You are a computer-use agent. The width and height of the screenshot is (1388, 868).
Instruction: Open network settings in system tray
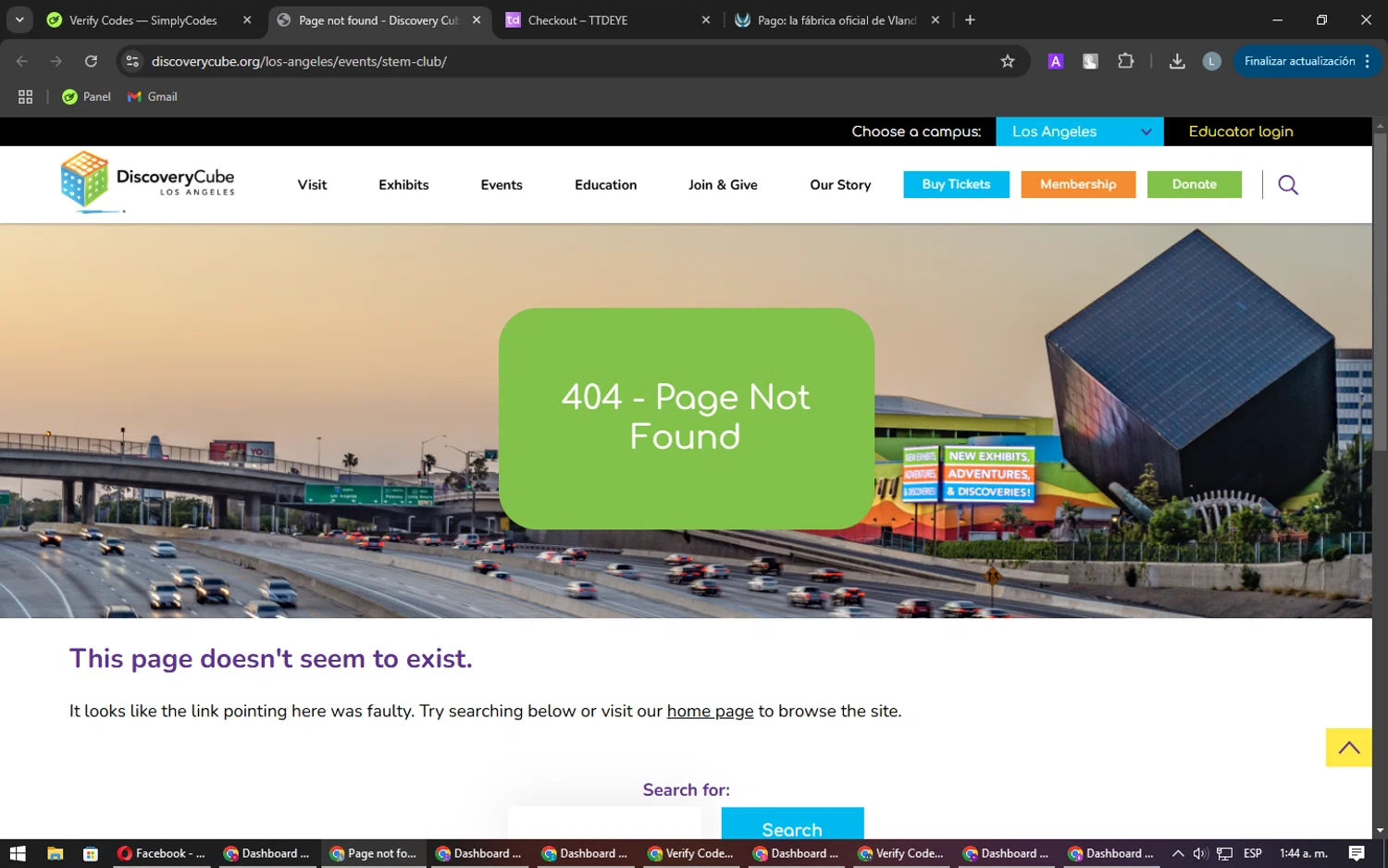pyautogui.click(x=1224, y=854)
